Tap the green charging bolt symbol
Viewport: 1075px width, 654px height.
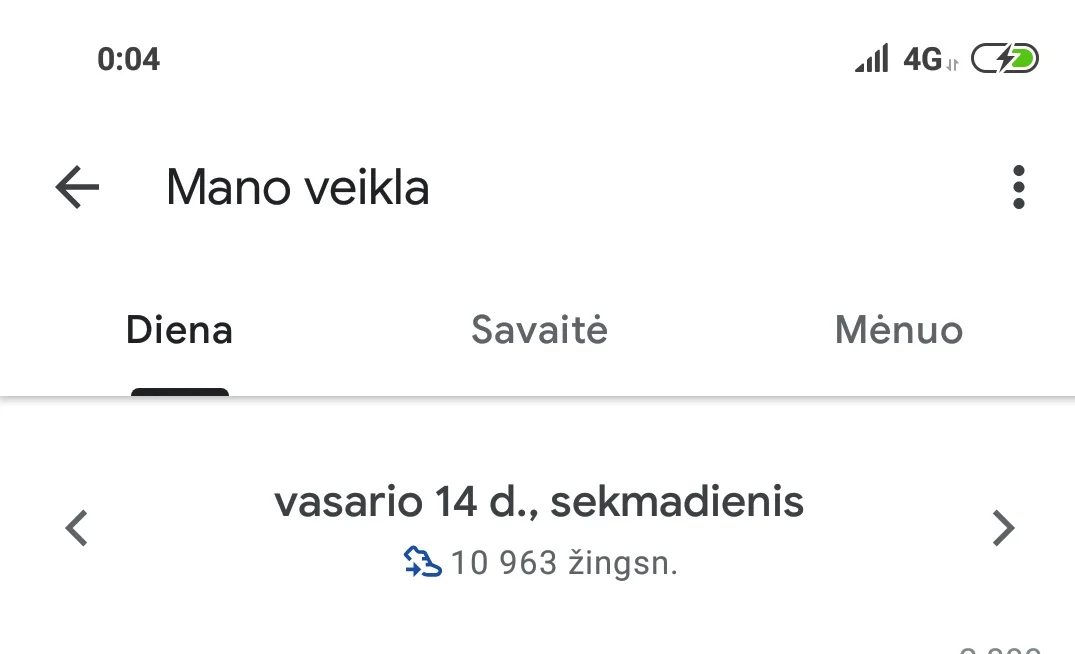point(1019,59)
